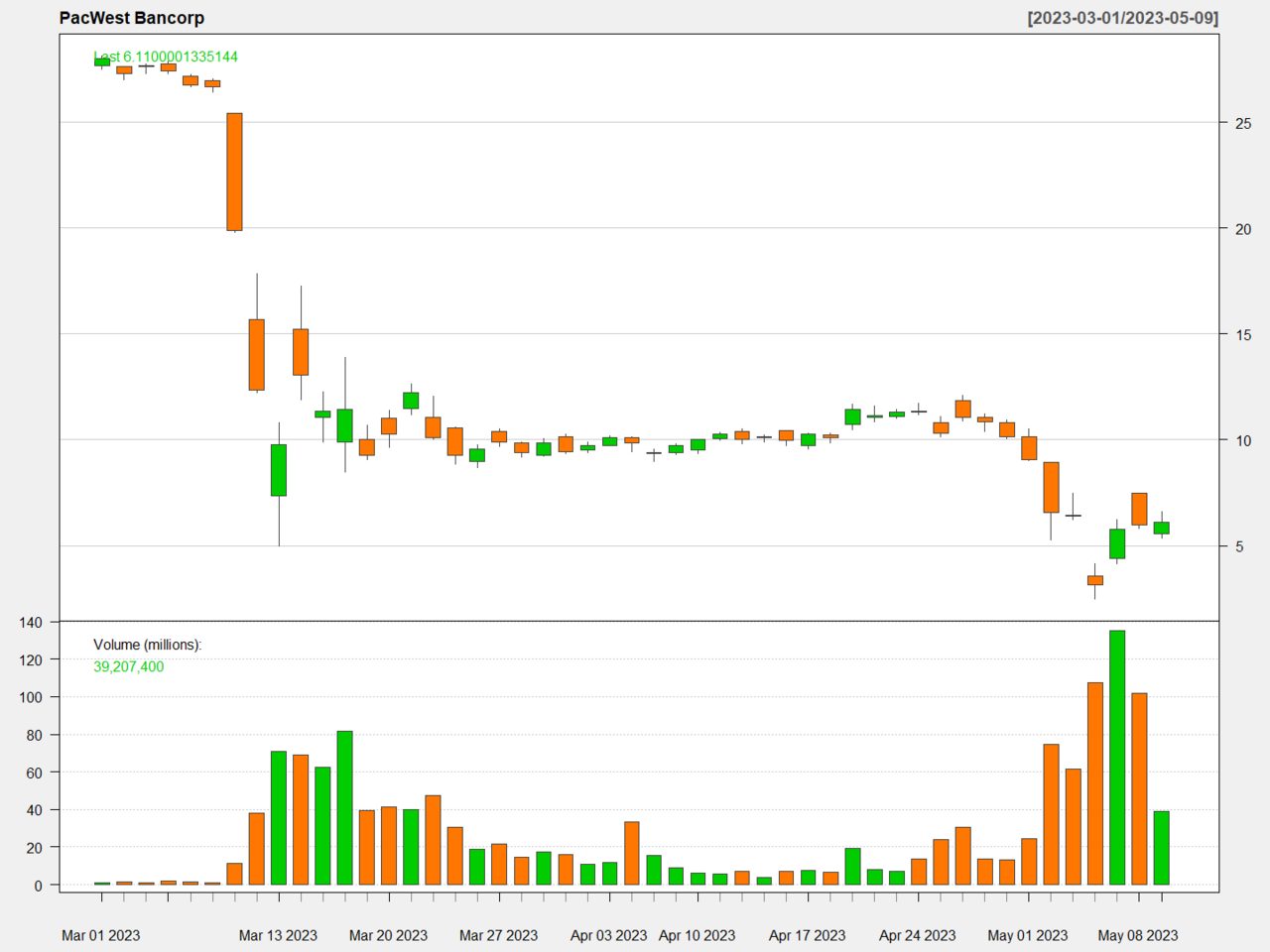Click the last green volume bar on the right
Viewport: 1270px width, 952px height.
[1161, 848]
